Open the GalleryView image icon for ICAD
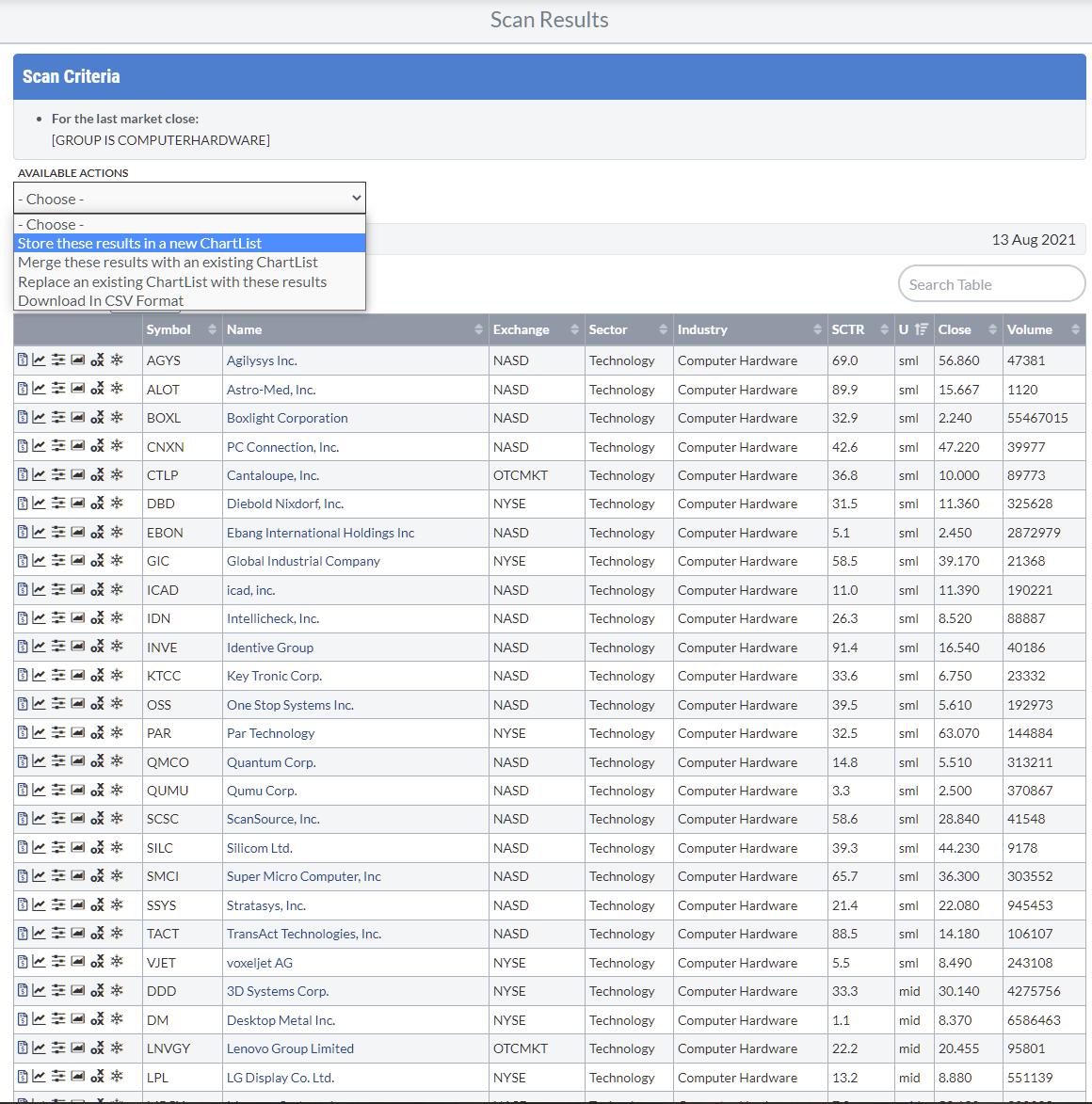The width and height of the screenshot is (1092, 1104). 78,589
